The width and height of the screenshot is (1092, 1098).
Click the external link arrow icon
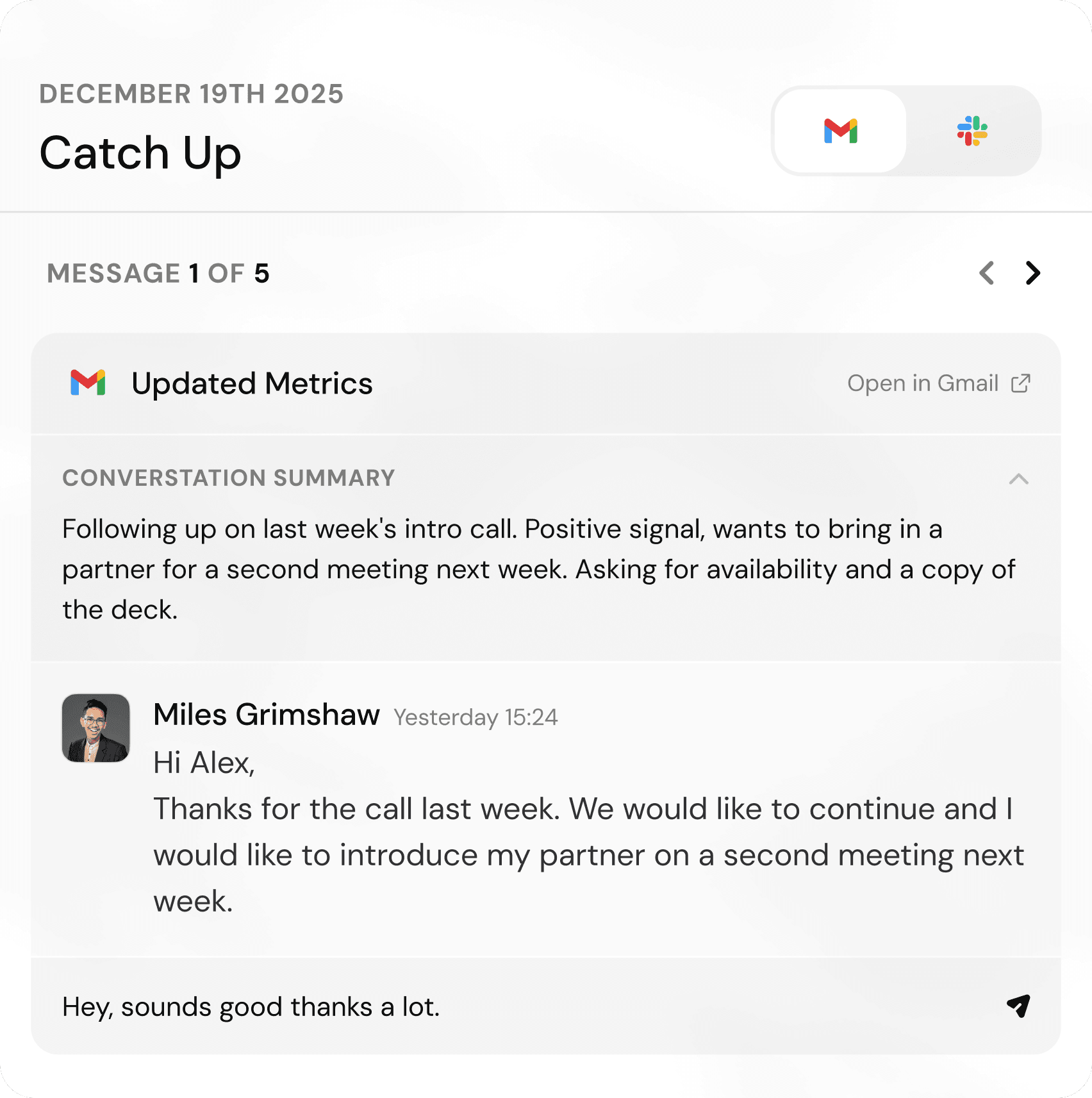pyautogui.click(x=1020, y=383)
